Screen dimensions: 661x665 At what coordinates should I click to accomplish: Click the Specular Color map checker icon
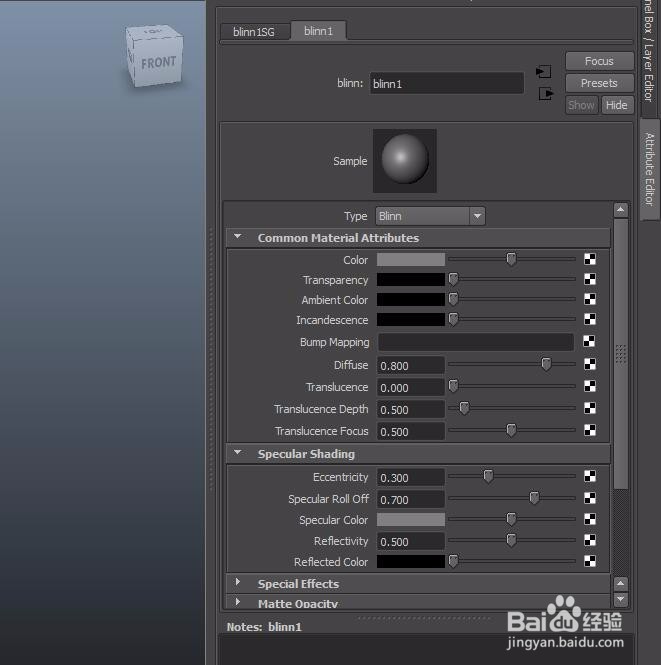point(590,519)
